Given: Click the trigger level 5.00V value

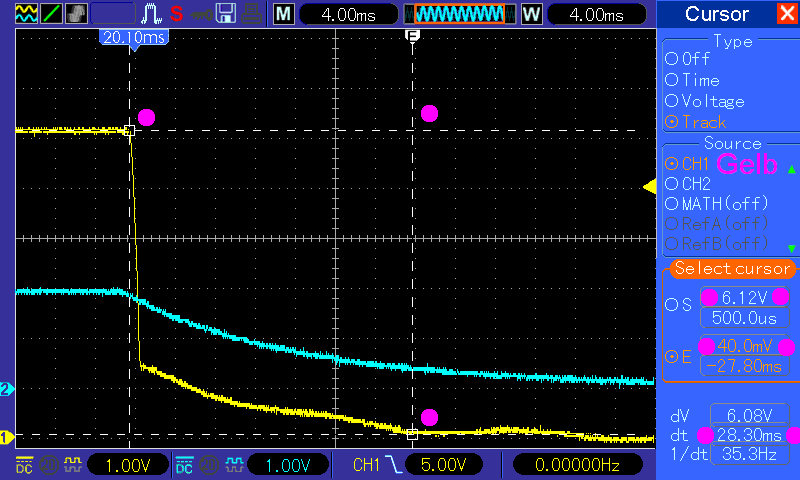Looking at the screenshot, I should coord(443,464).
